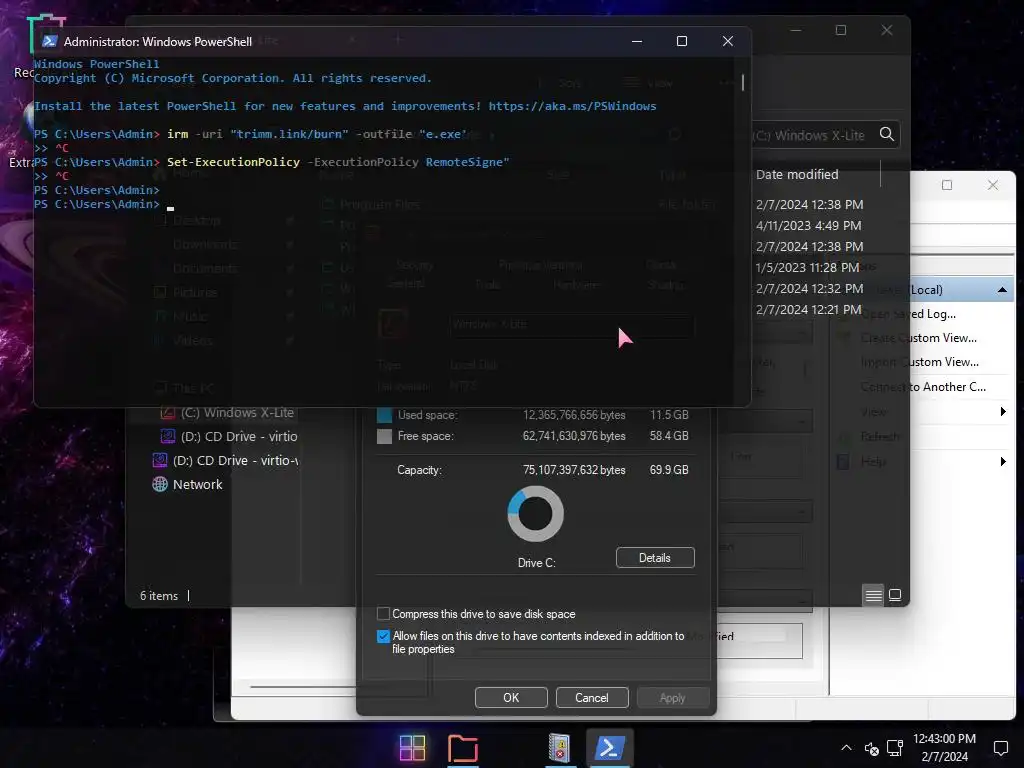Maximize the Event Viewer window

[x=946, y=185]
